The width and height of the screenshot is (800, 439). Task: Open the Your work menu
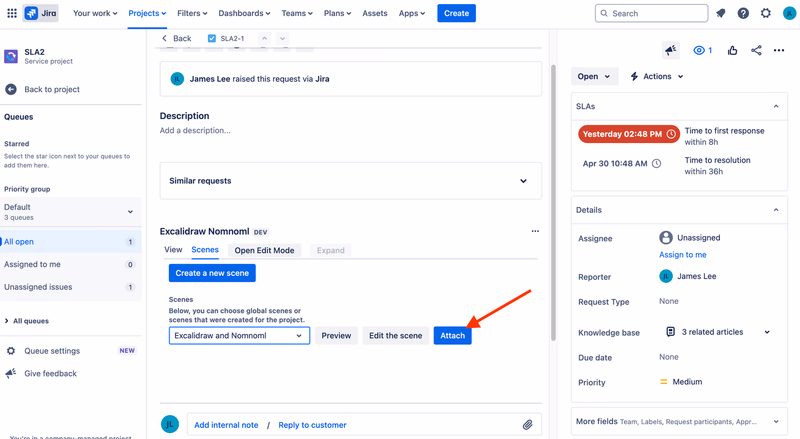[95, 13]
